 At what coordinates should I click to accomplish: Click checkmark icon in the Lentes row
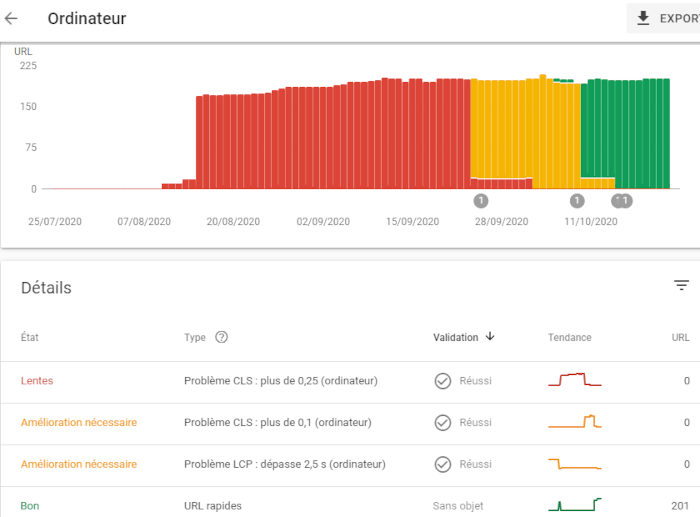(442, 381)
